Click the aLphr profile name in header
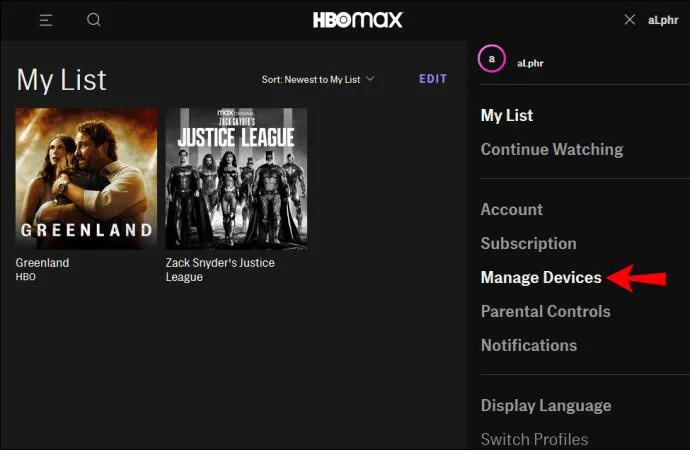 click(663, 20)
